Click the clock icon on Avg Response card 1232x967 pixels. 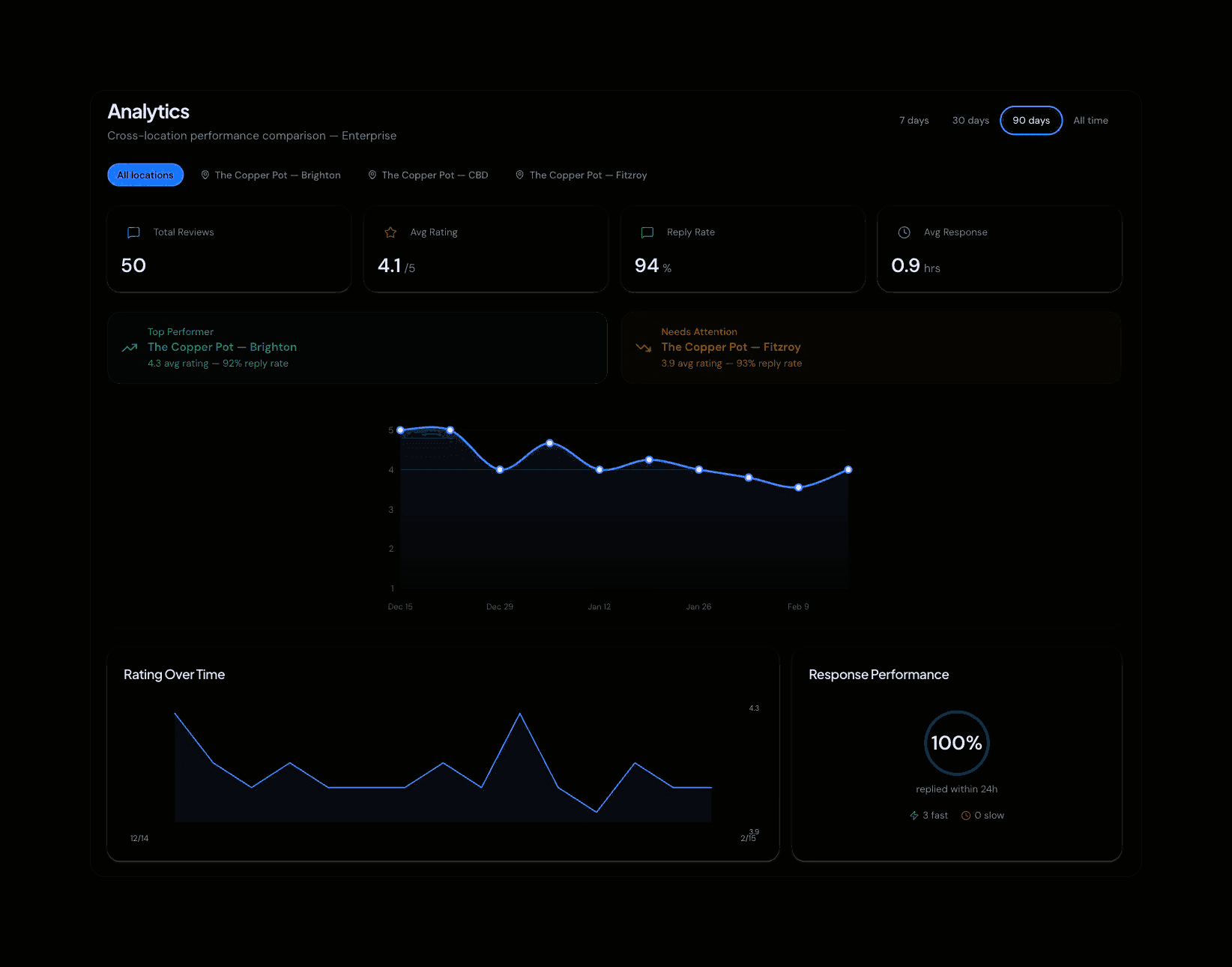(x=904, y=232)
